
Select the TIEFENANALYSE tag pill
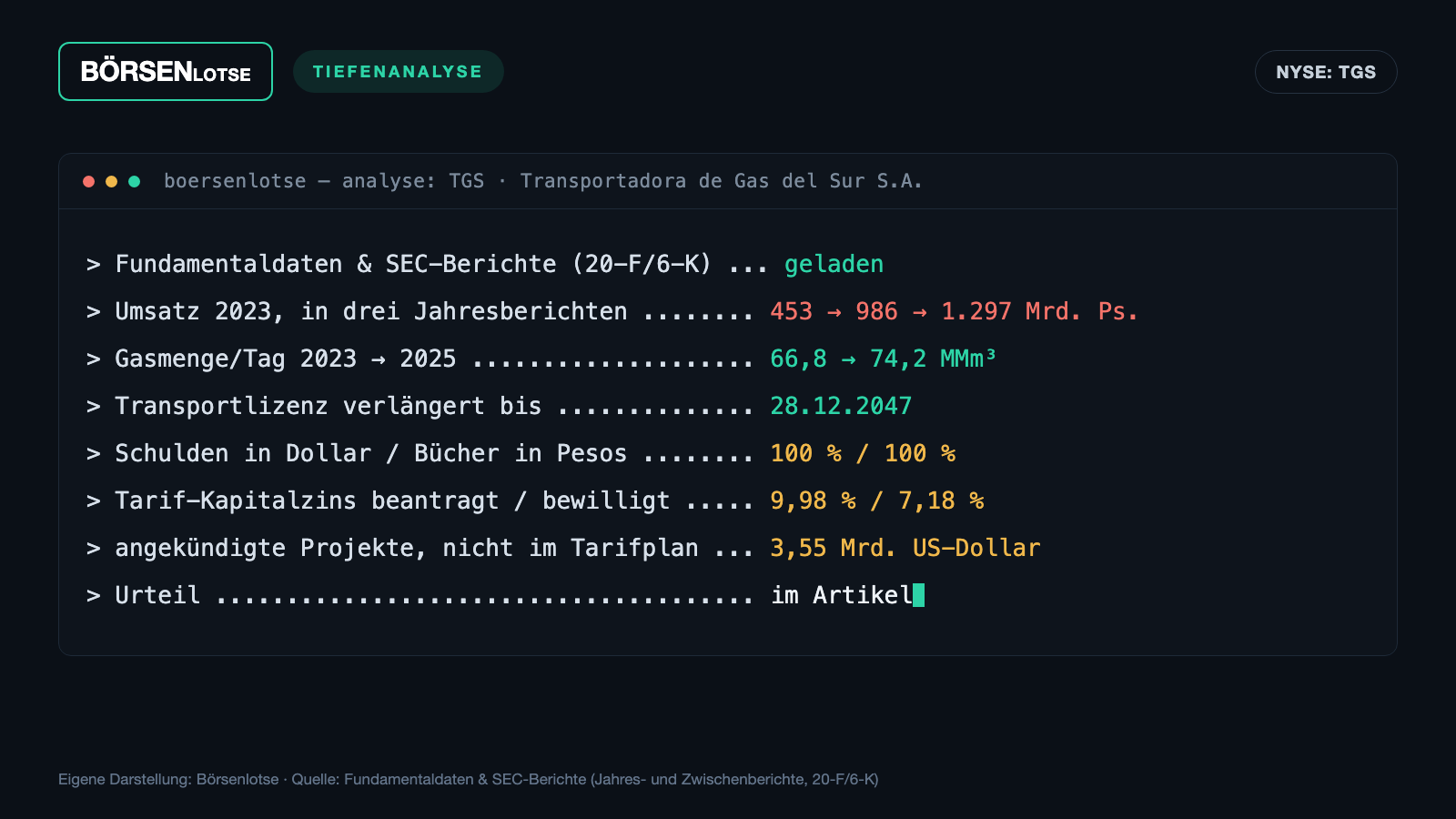click(x=398, y=72)
